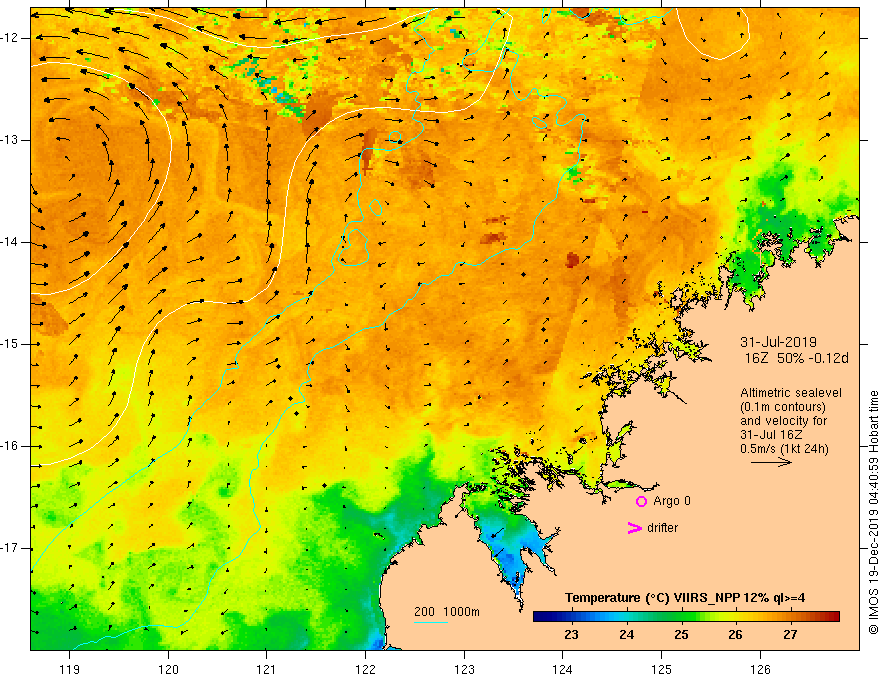Click longitude axis label 119

click(70, 669)
